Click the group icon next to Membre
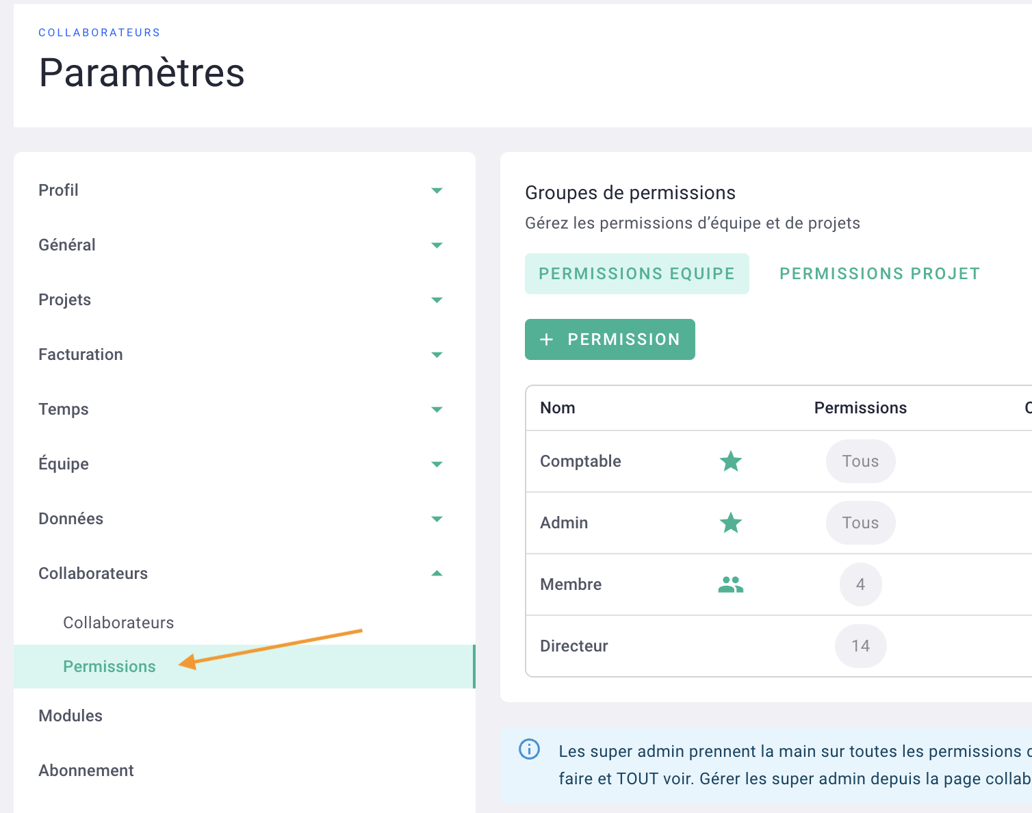Image resolution: width=1032 pixels, height=813 pixels. (730, 584)
